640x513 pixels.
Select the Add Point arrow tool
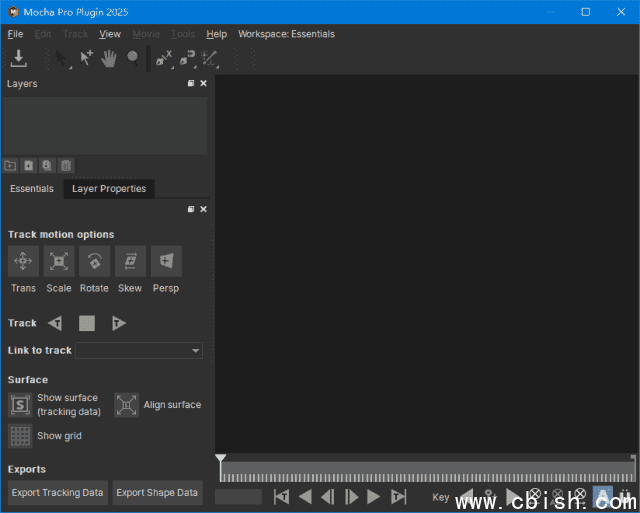(87, 58)
